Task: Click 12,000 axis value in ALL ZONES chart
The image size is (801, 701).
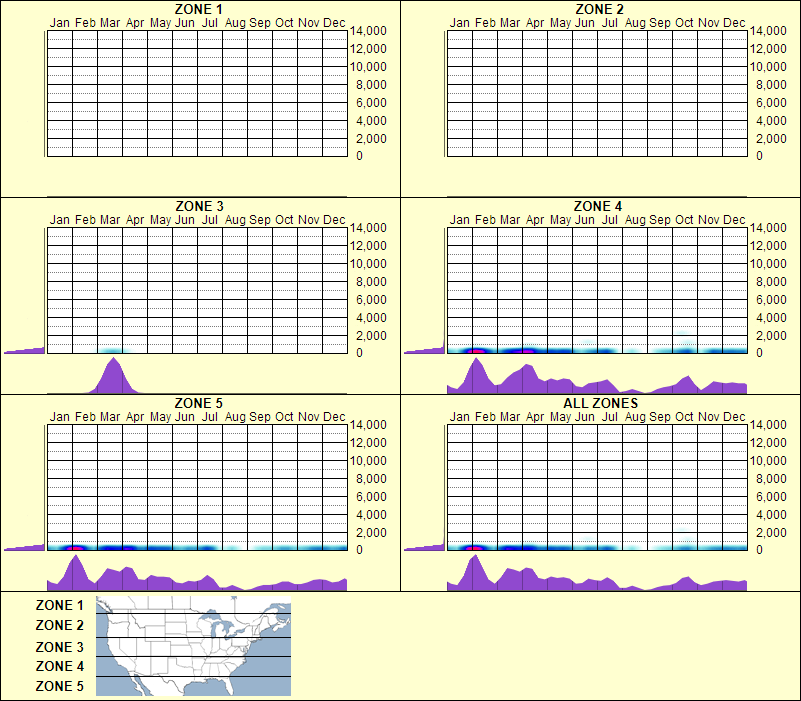Action: (x=768, y=442)
